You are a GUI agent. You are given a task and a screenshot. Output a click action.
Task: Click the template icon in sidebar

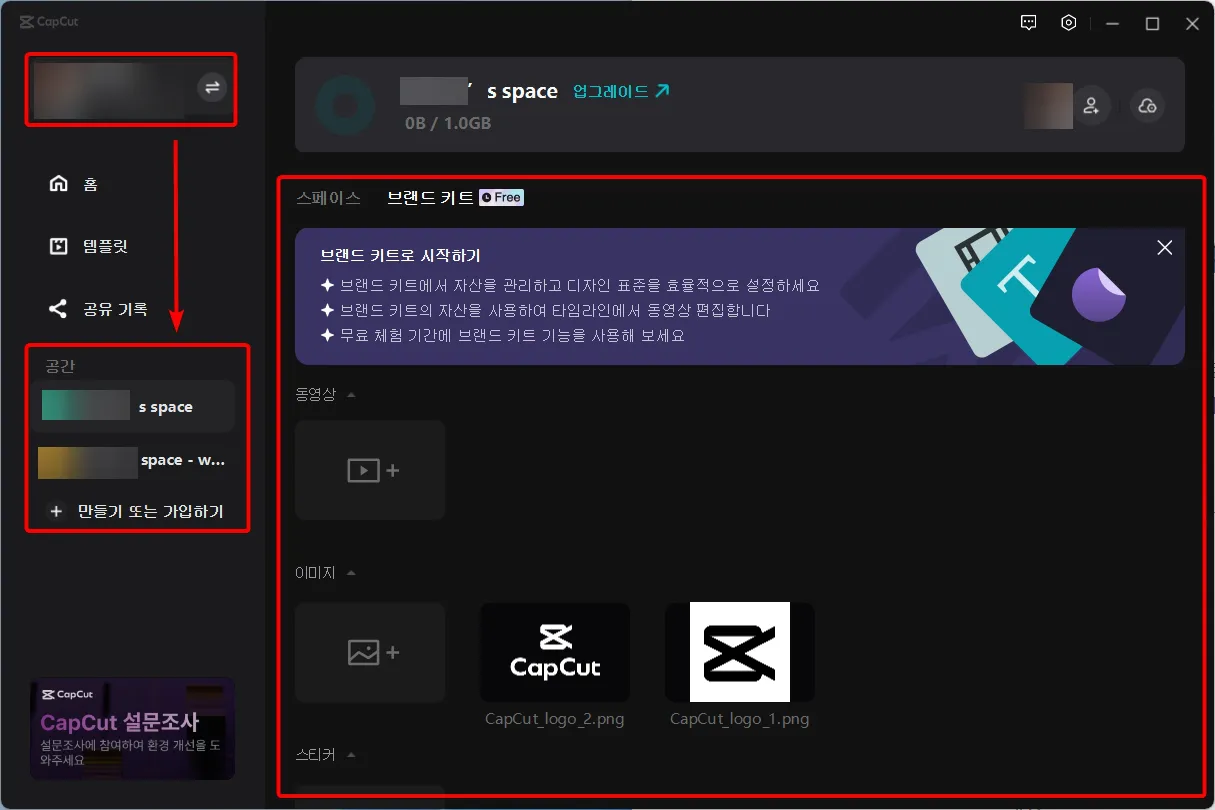(59, 246)
